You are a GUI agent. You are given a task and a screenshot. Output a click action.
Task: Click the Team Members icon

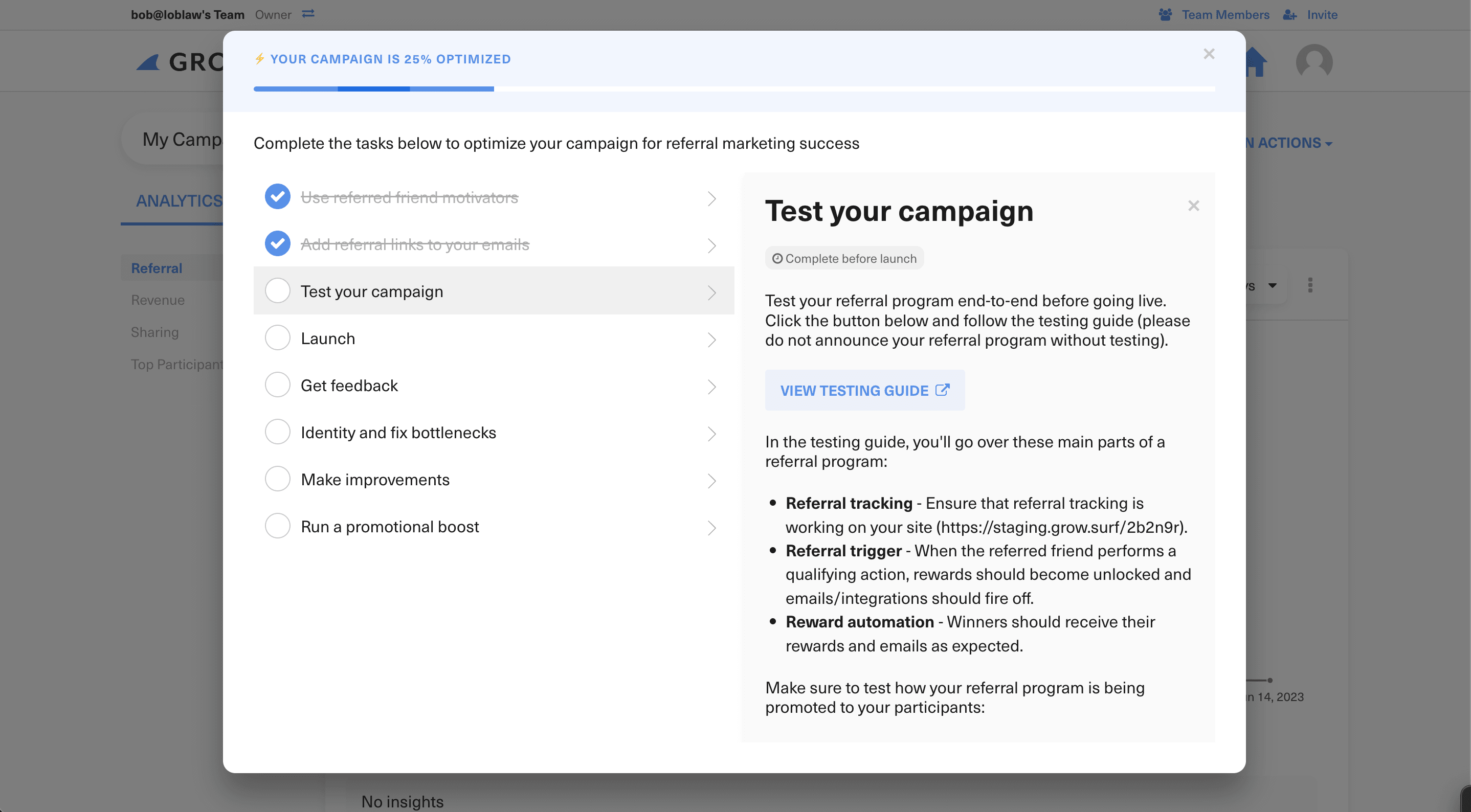[x=1166, y=14]
